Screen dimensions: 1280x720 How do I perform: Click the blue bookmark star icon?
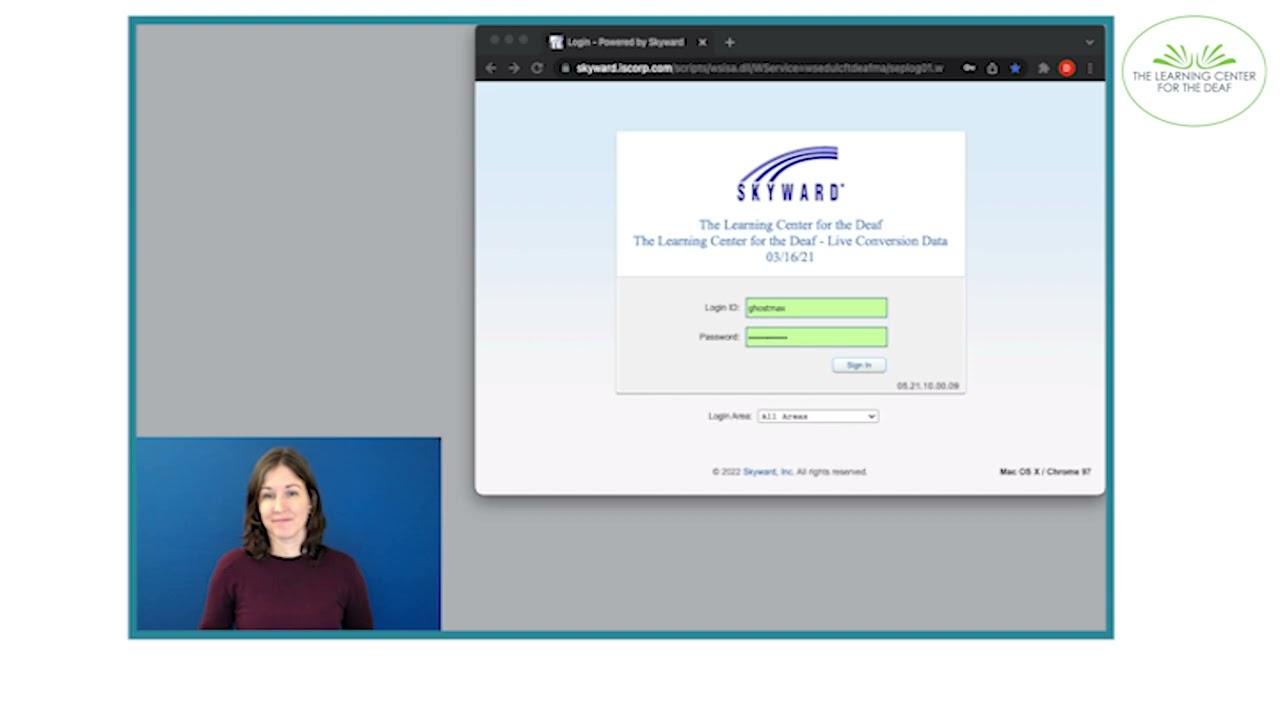1015,68
